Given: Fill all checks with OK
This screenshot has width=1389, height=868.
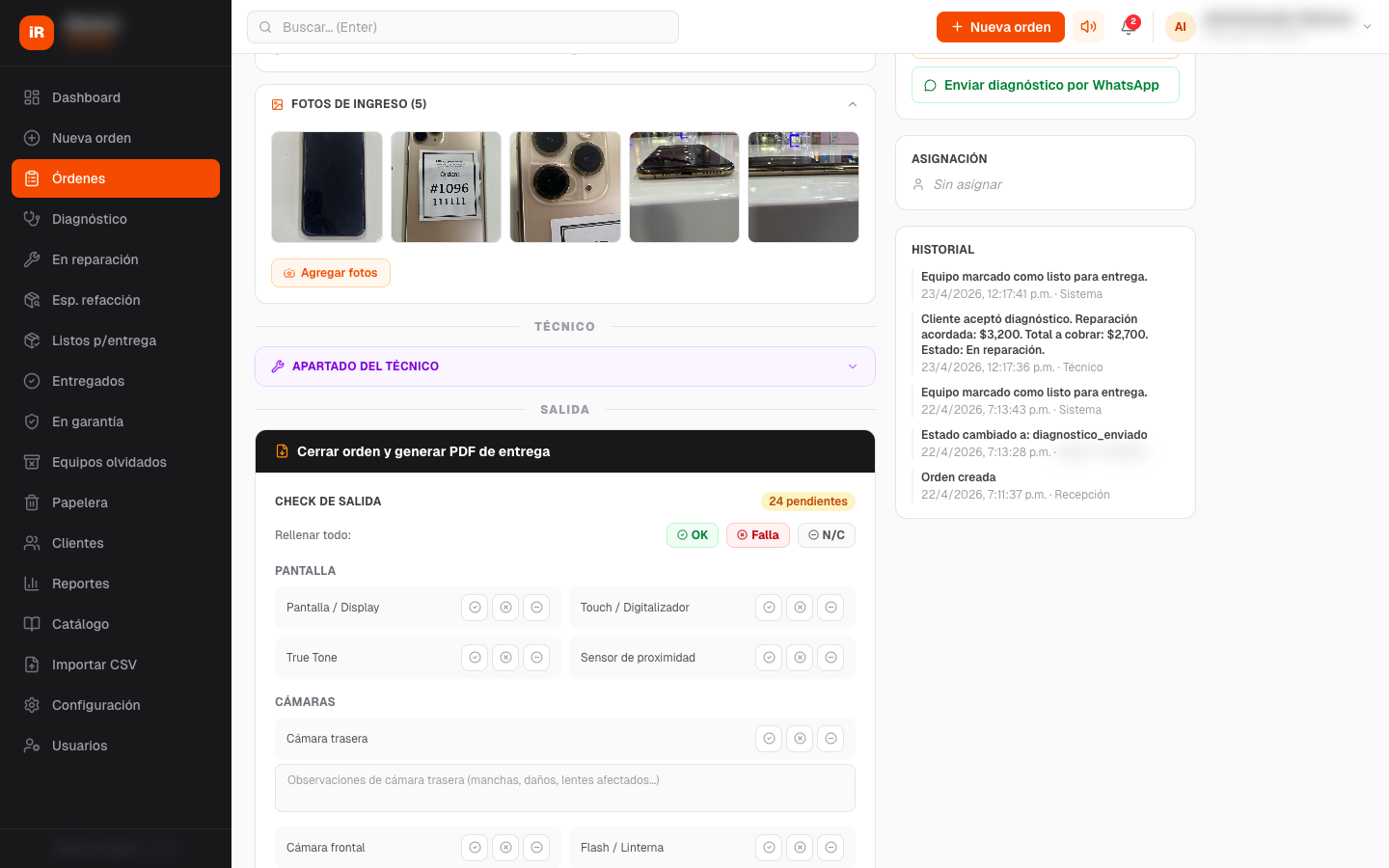Looking at the screenshot, I should [x=693, y=535].
